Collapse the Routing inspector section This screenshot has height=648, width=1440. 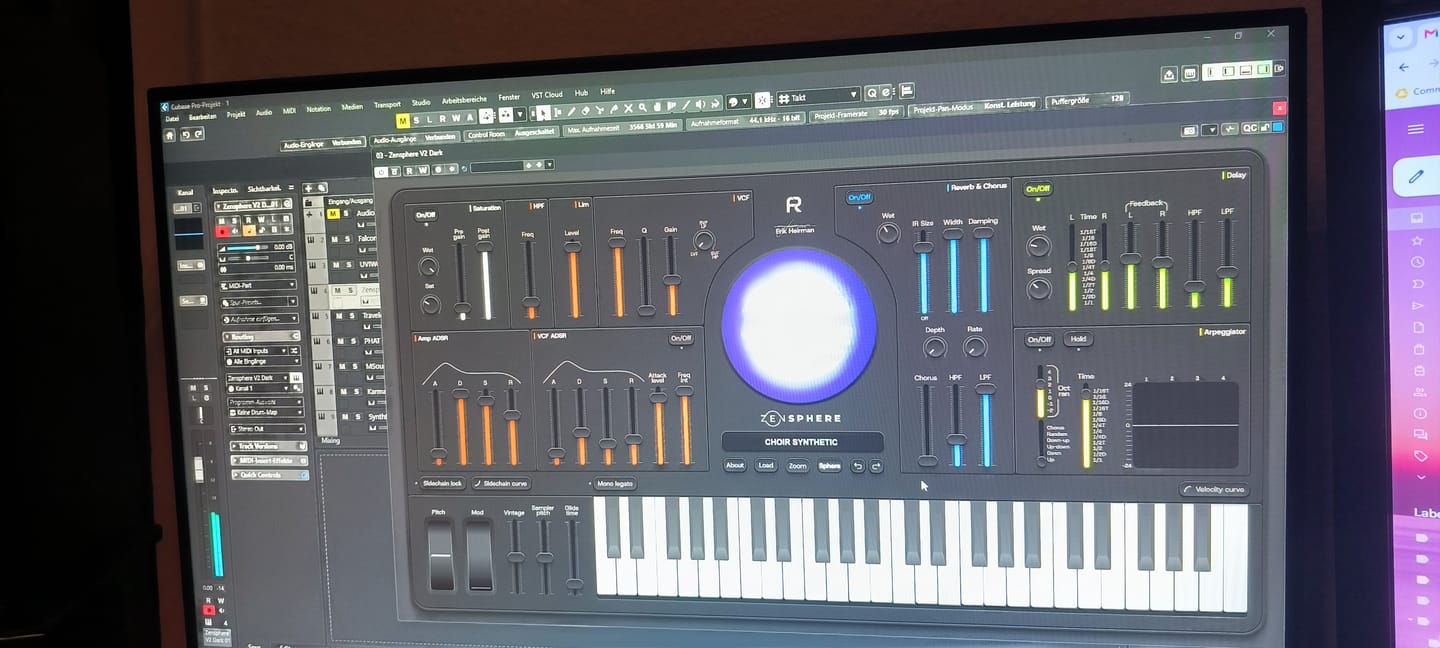(x=260, y=336)
